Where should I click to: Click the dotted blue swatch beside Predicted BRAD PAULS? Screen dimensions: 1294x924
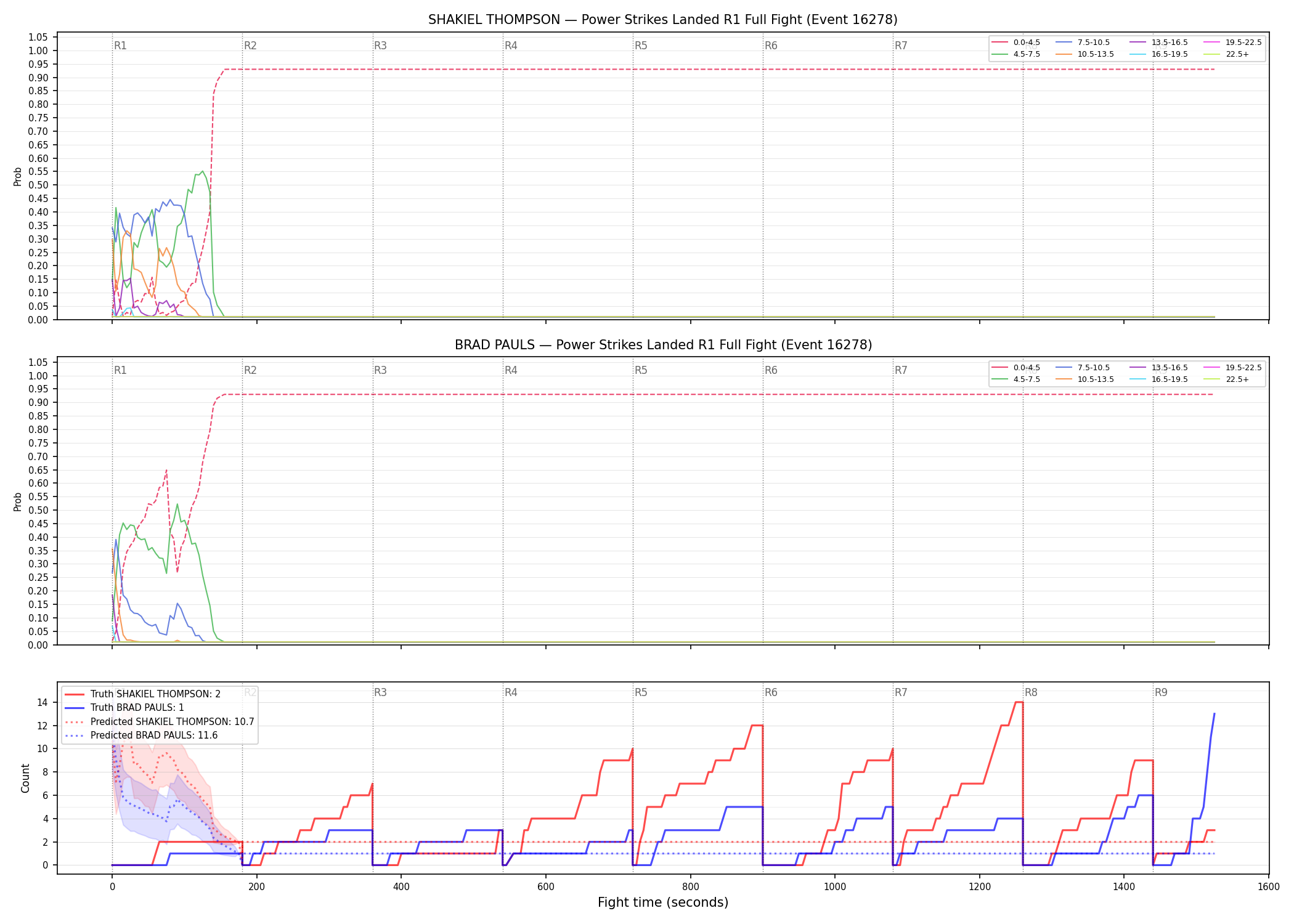pos(75,736)
